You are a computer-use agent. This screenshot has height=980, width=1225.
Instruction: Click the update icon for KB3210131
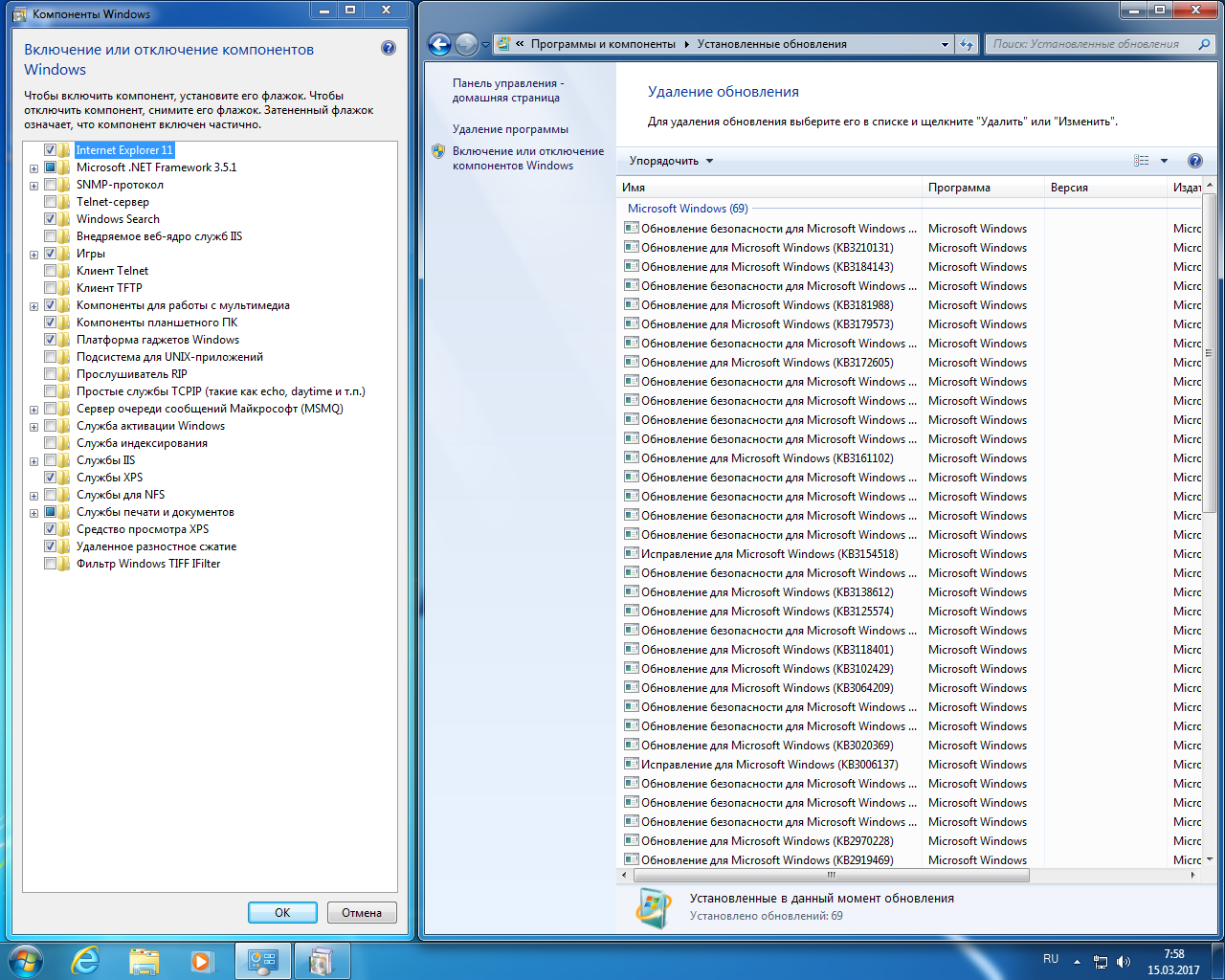click(632, 247)
